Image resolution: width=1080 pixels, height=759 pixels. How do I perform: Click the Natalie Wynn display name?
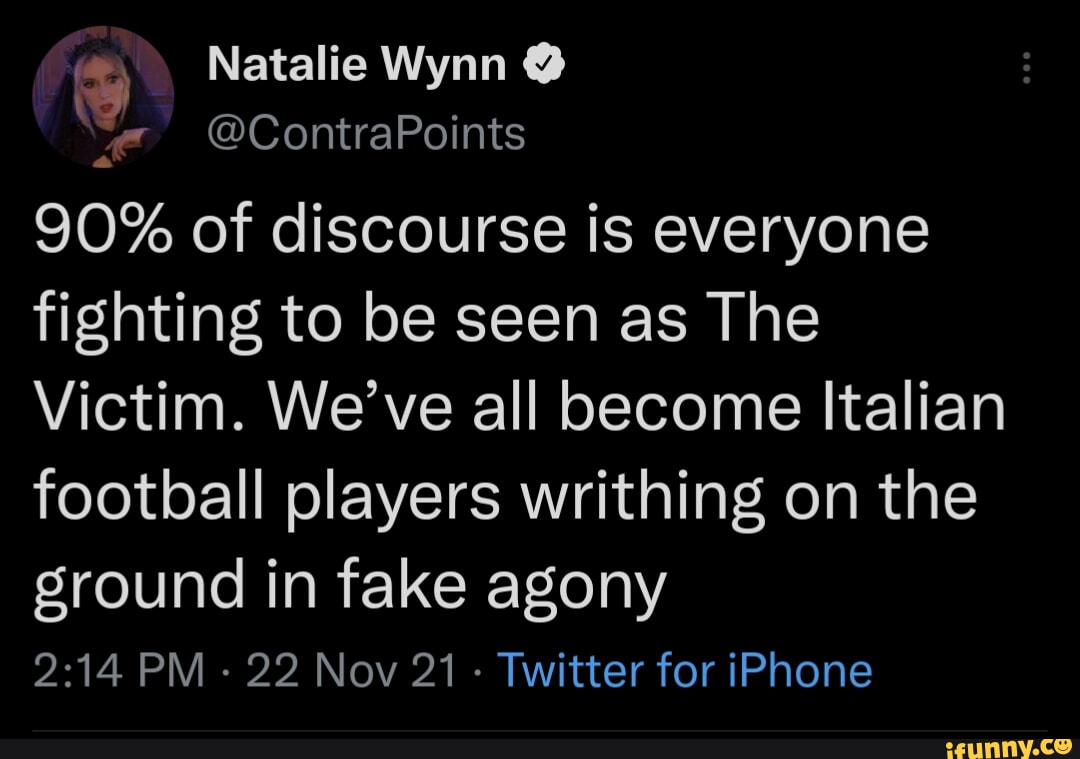pos(356,66)
